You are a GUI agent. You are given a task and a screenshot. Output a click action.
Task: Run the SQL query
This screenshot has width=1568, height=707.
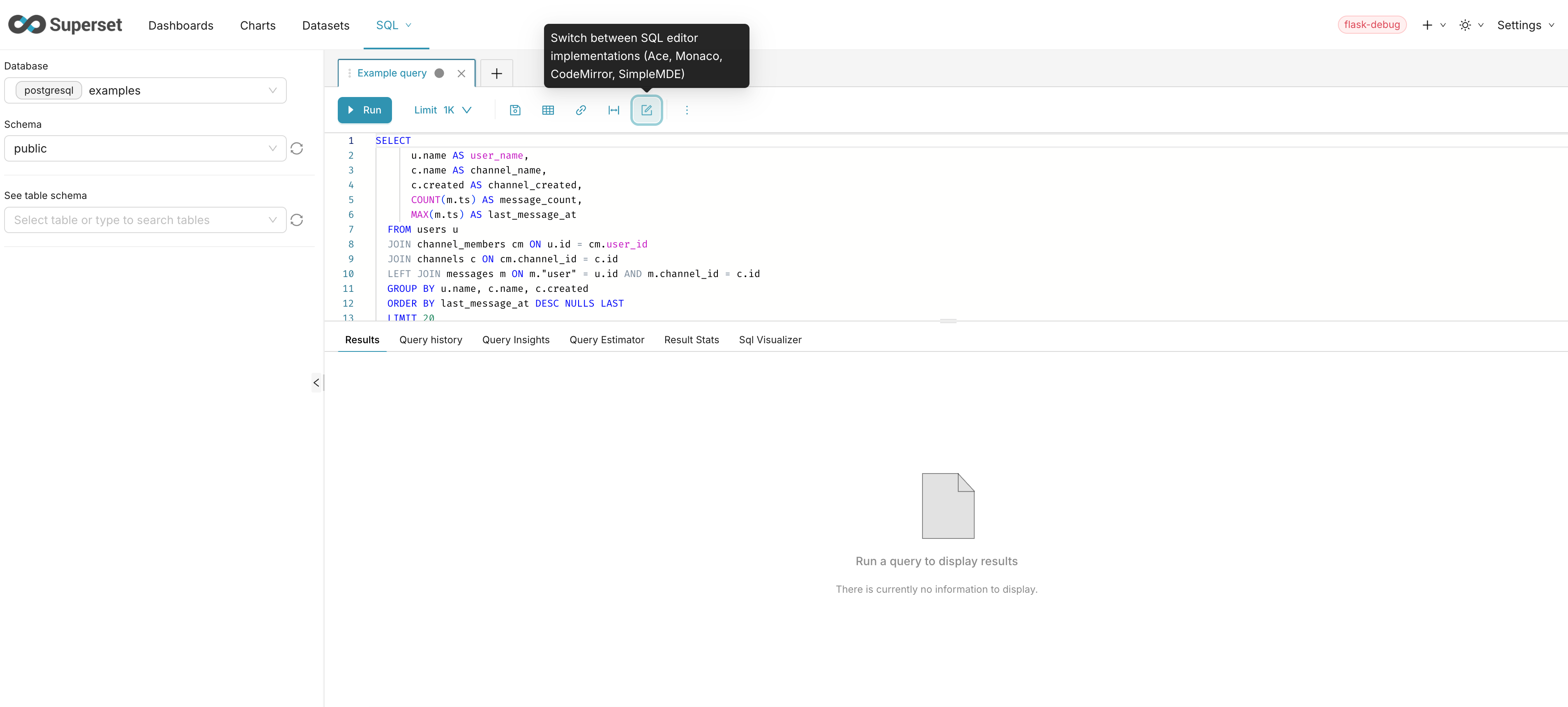coord(364,110)
